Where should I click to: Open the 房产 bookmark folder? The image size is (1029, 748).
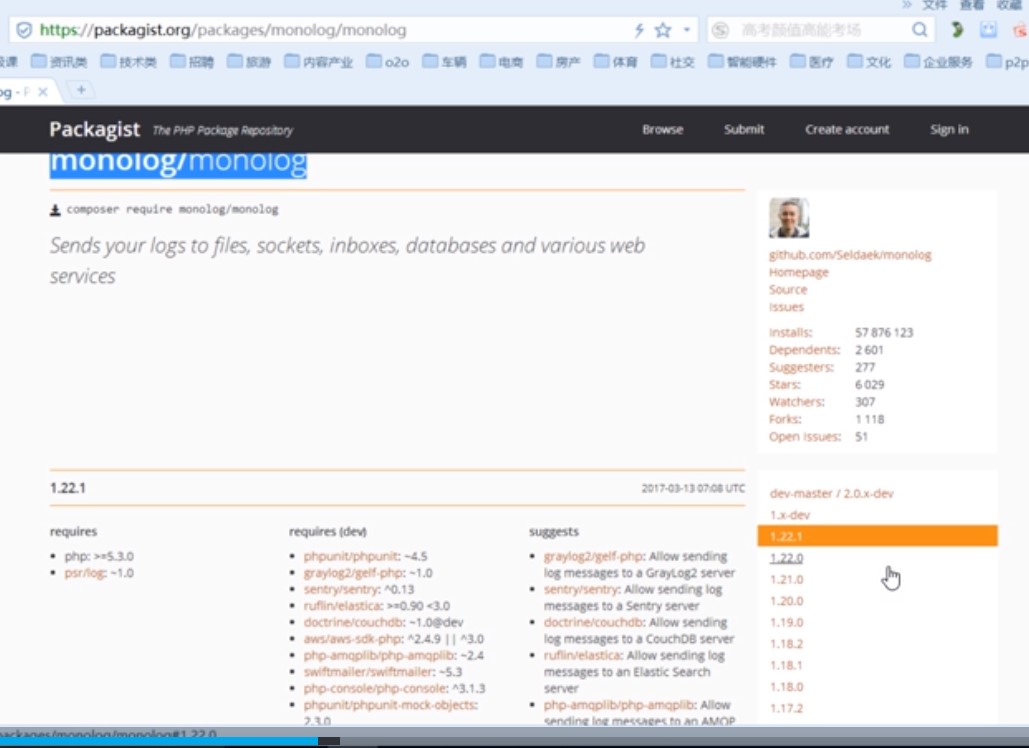click(x=558, y=62)
